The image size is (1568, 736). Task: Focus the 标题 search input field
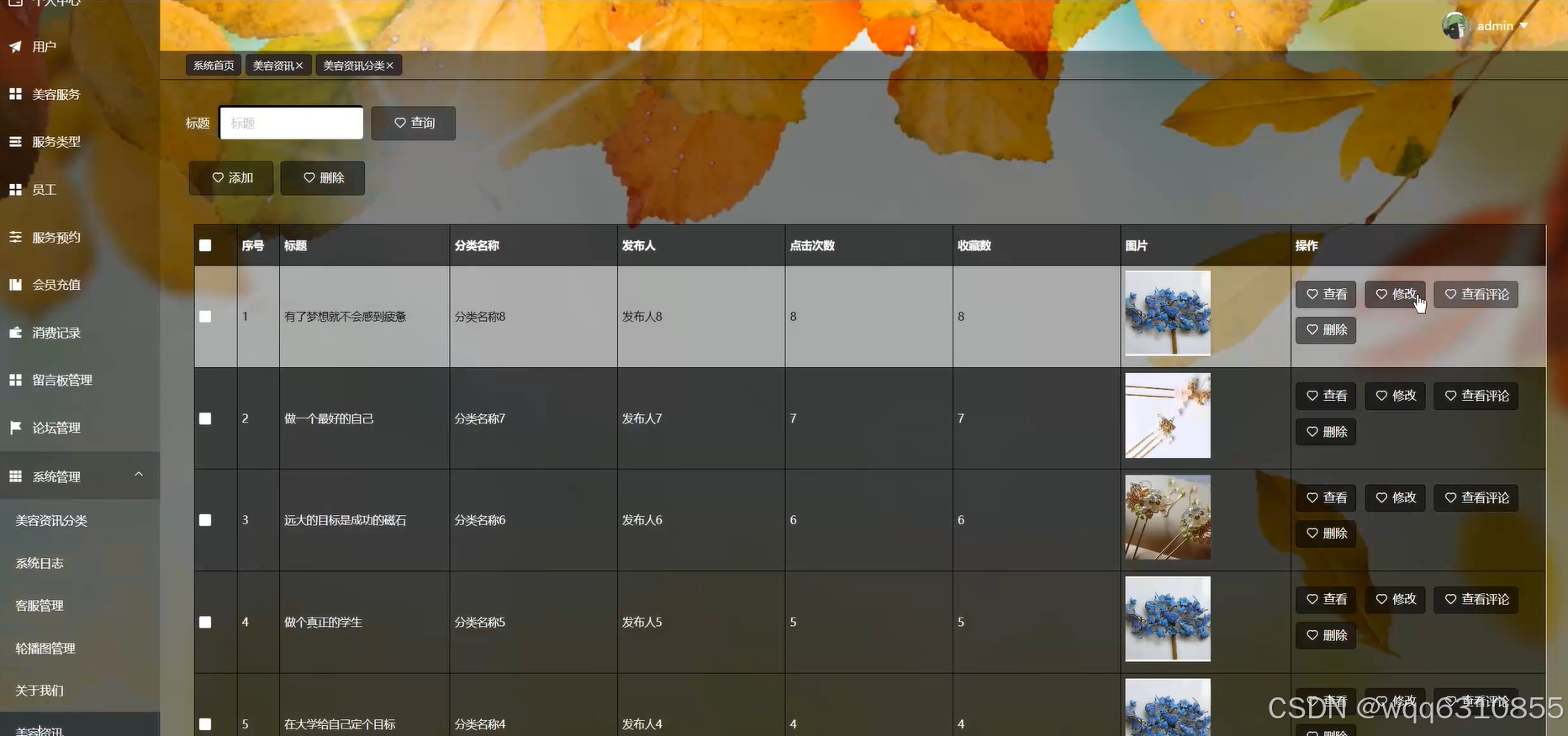point(291,123)
